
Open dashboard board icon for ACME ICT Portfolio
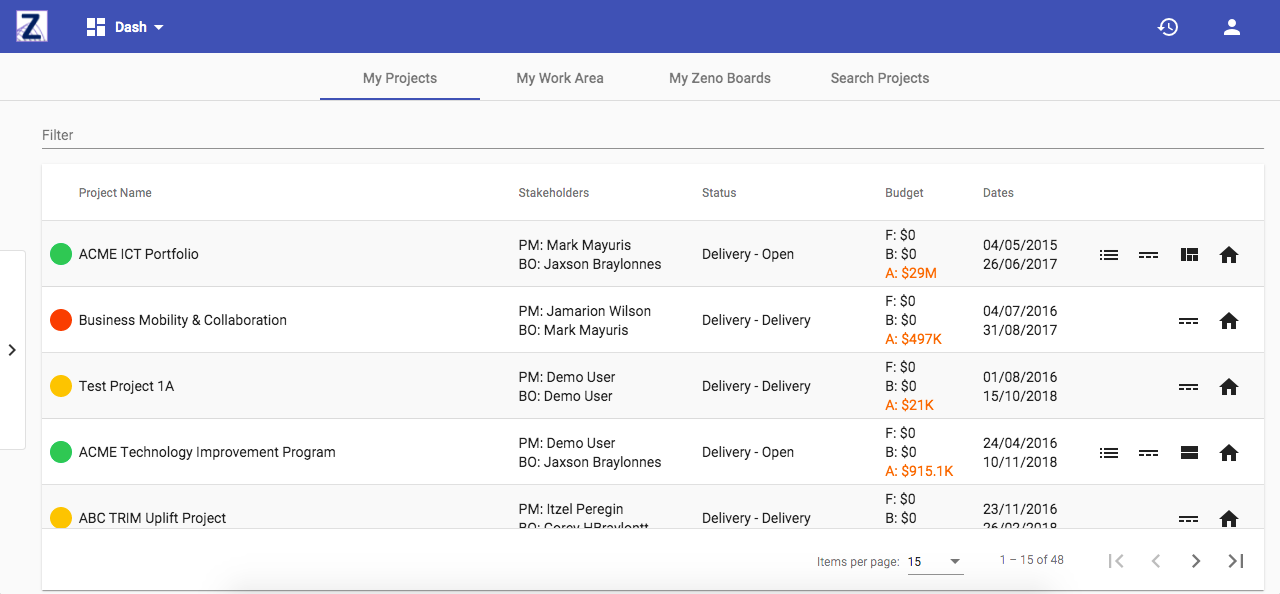(x=1189, y=255)
